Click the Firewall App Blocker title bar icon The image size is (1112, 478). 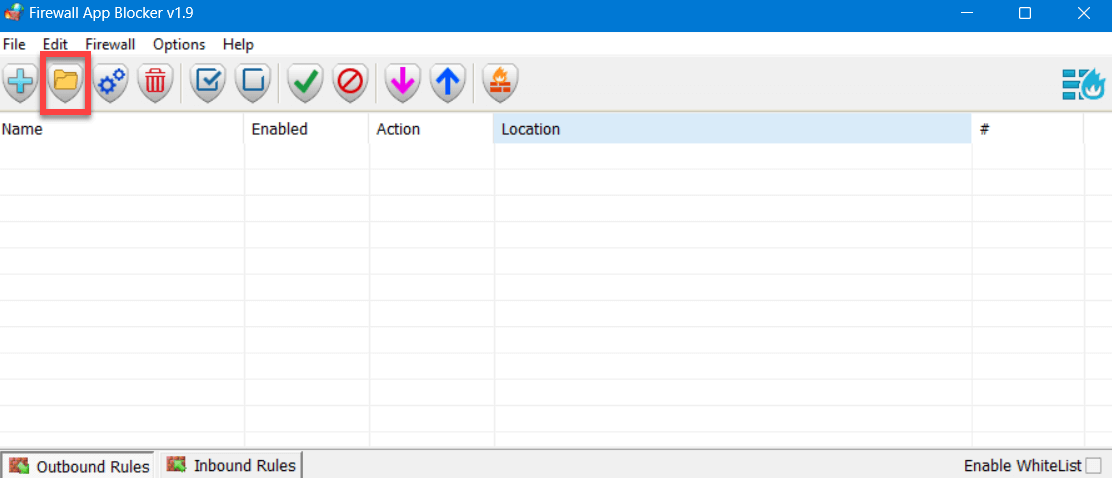point(13,13)
